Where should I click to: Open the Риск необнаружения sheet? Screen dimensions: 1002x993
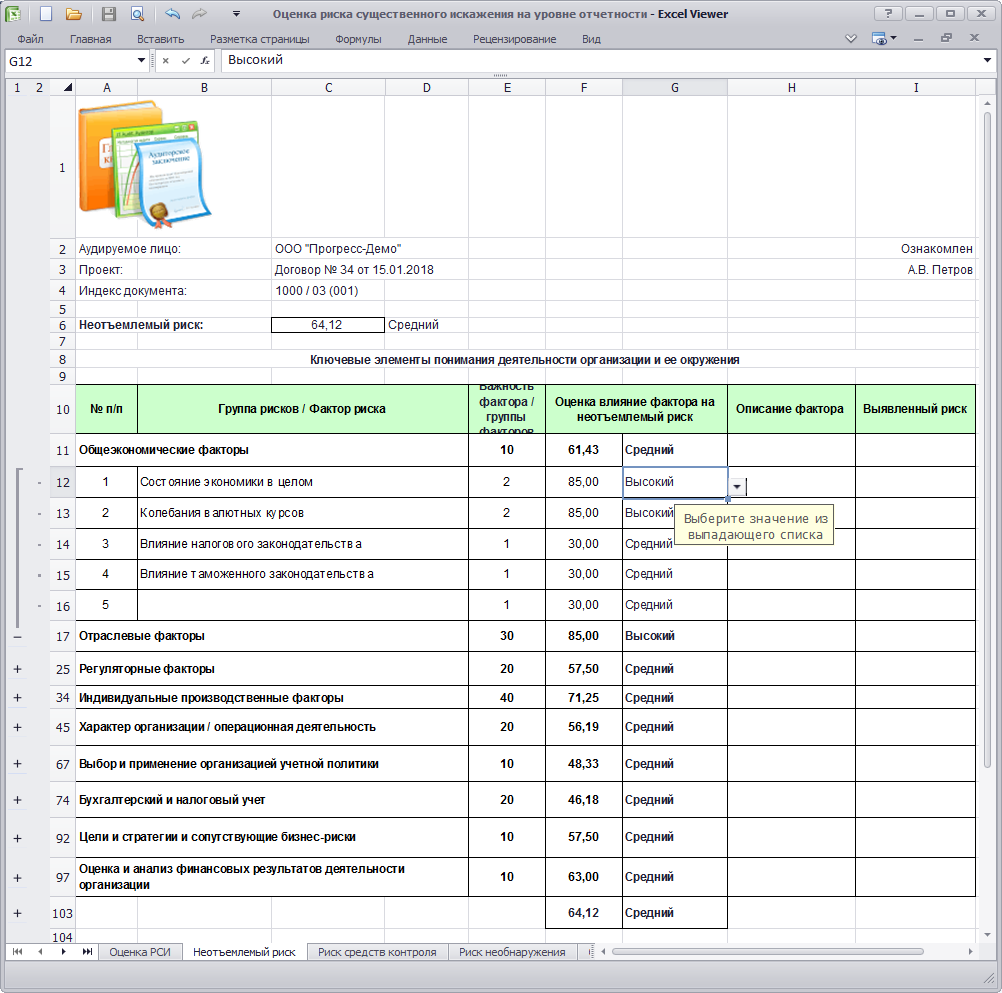(x=512, y=952)
